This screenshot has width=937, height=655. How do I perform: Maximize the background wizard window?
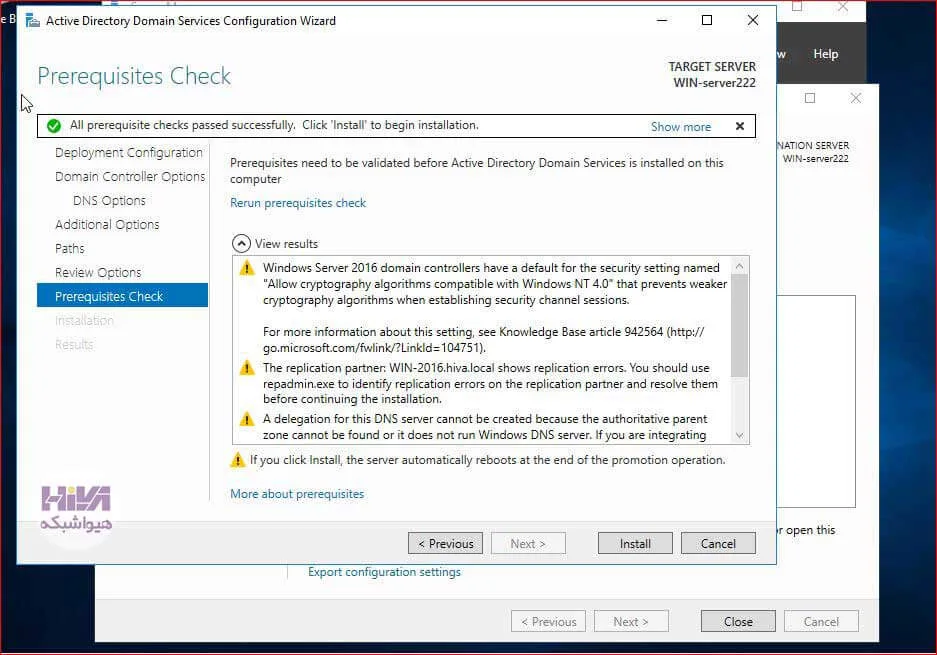[x=810, y=98]
